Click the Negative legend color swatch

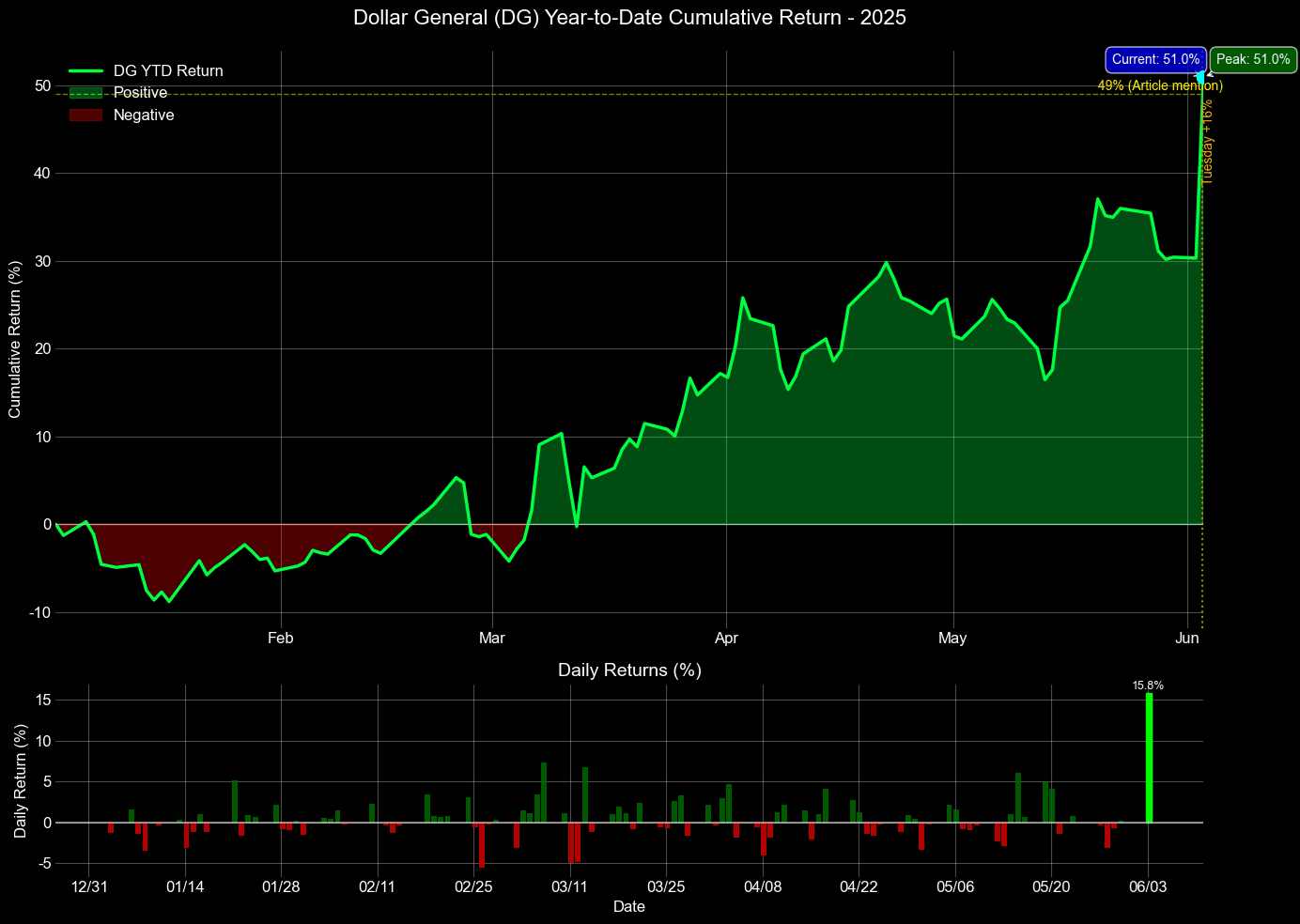click(85, 115)
